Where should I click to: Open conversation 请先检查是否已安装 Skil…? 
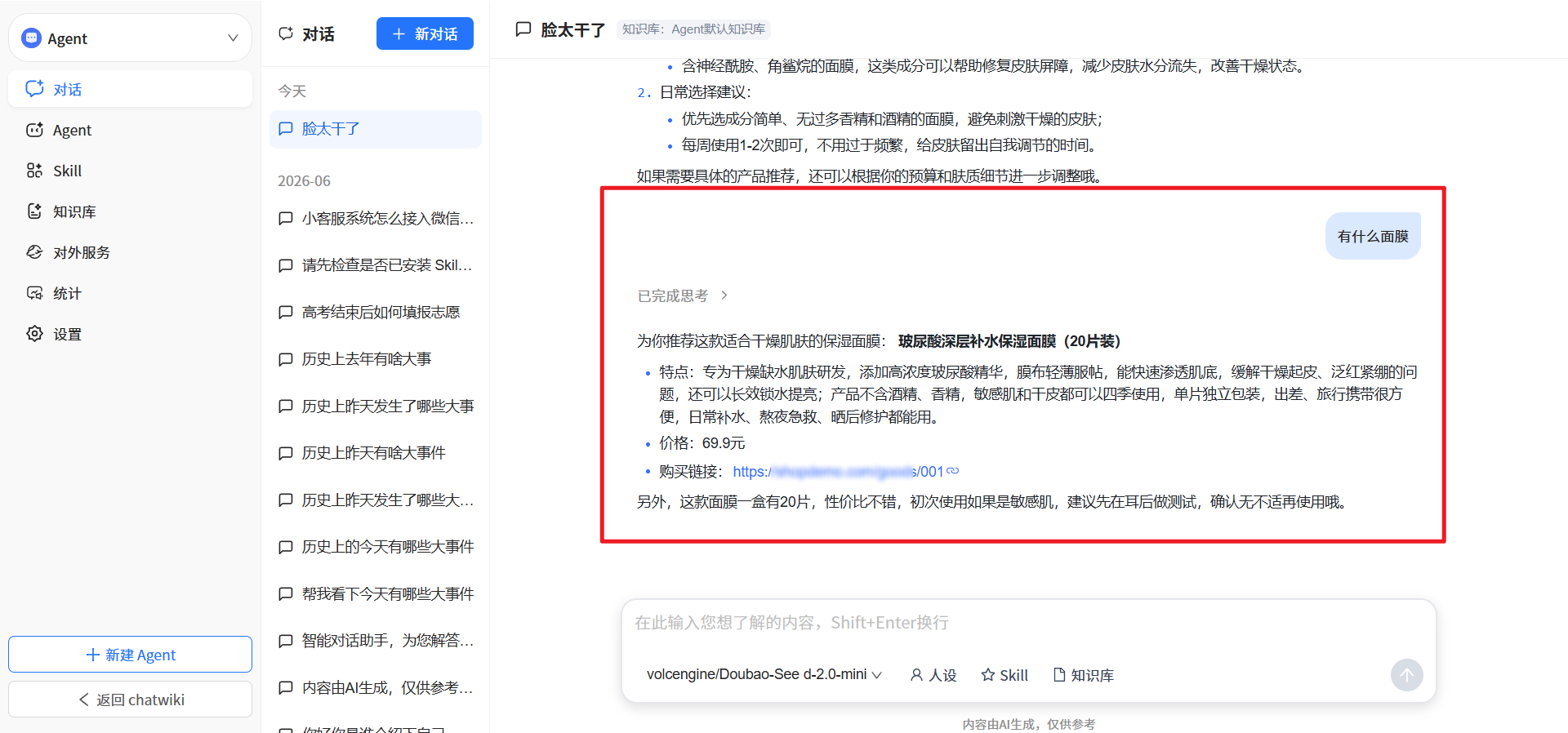376,265
